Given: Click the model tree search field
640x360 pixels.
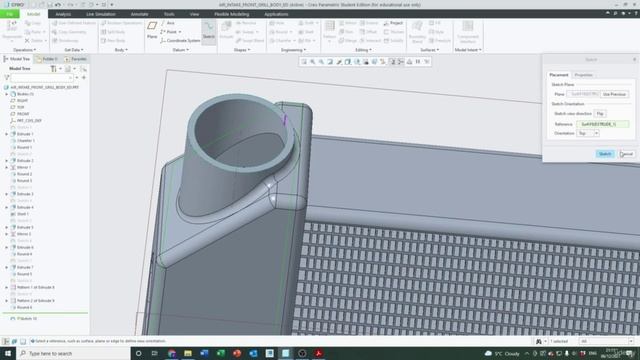Looking at the screenshot, I should click(42, 78).
